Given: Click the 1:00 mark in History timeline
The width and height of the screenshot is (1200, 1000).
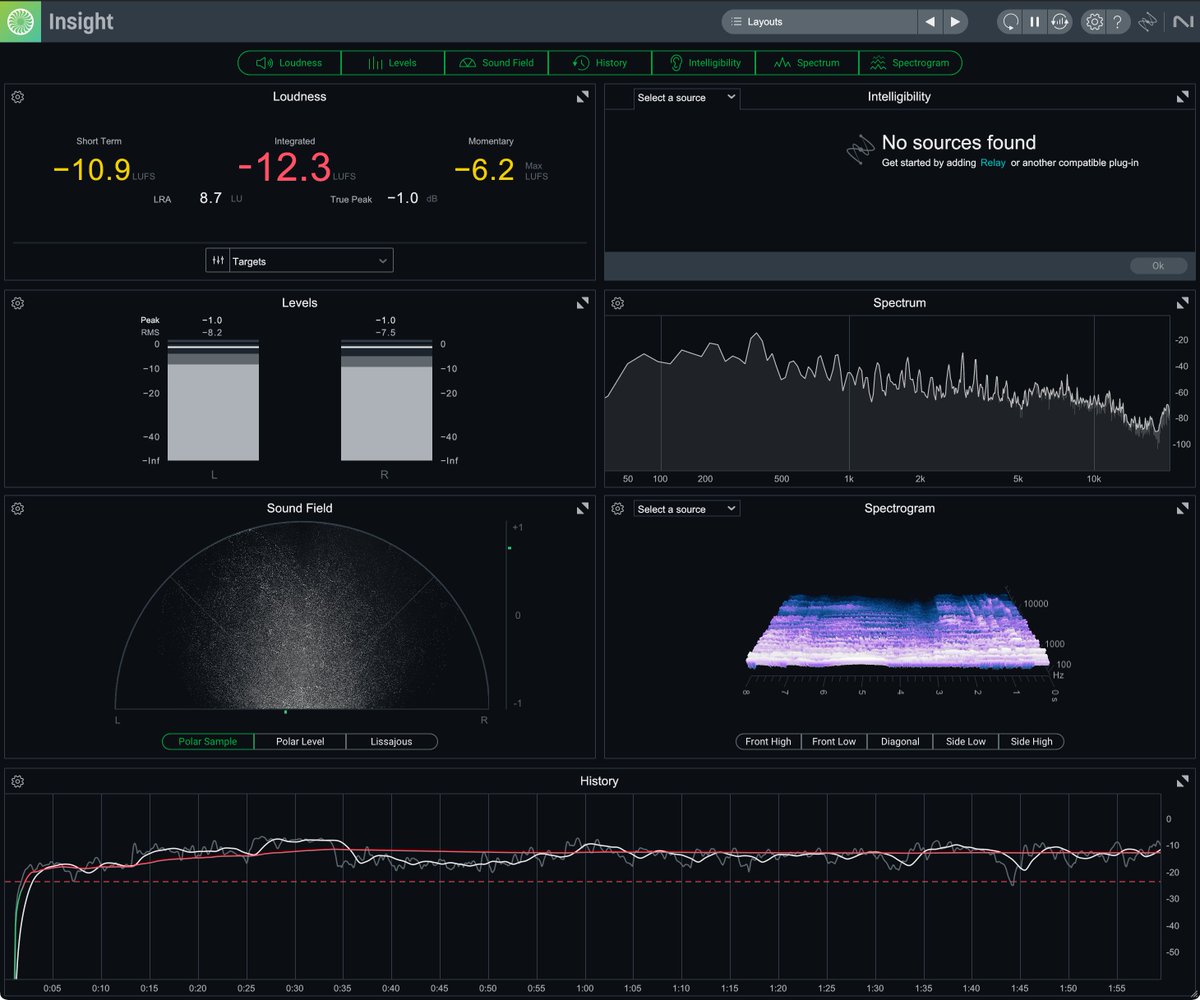Looking at the screenshot, I should [x=585, y=989].
